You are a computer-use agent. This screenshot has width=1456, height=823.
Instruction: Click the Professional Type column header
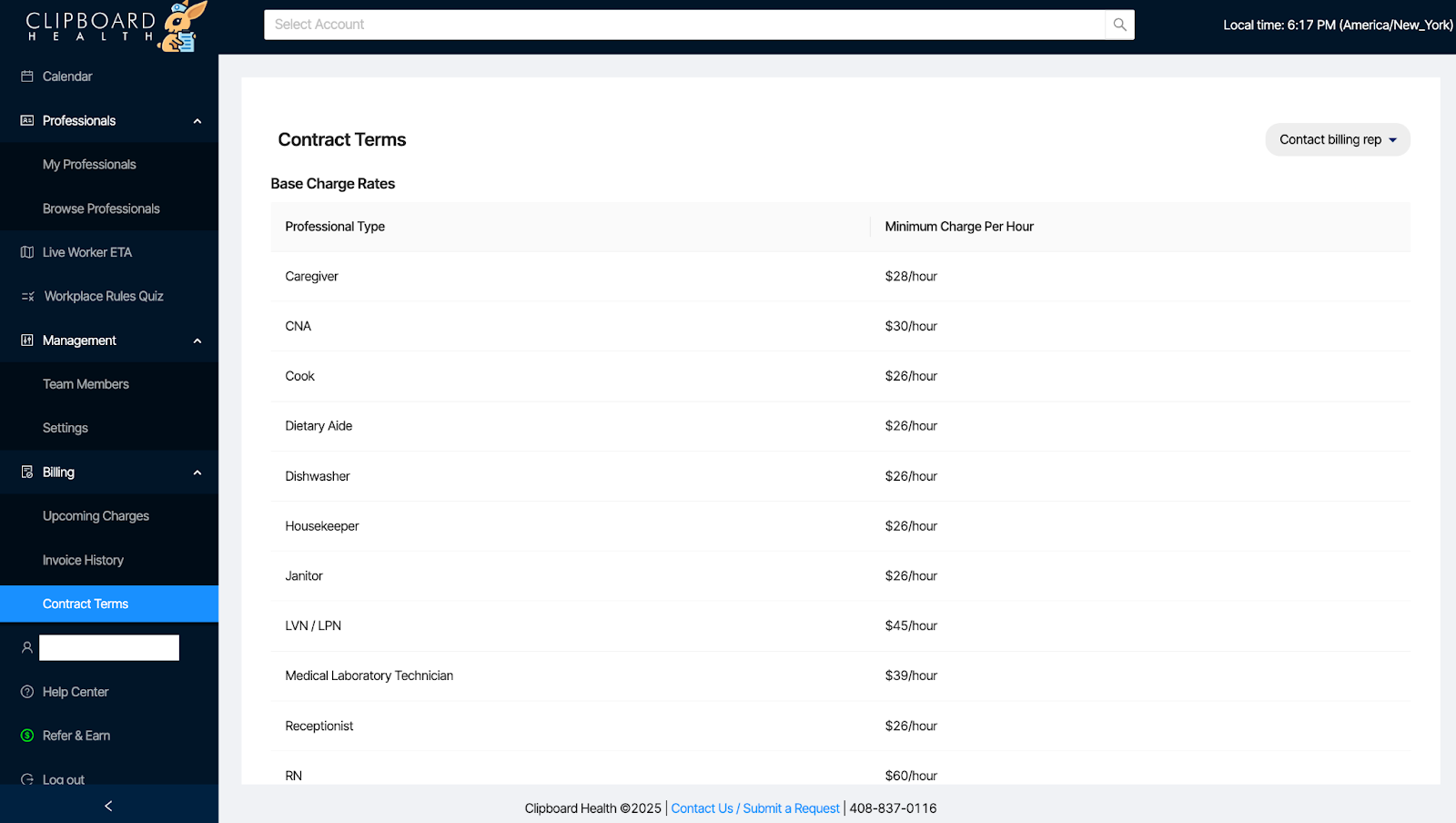335,227
